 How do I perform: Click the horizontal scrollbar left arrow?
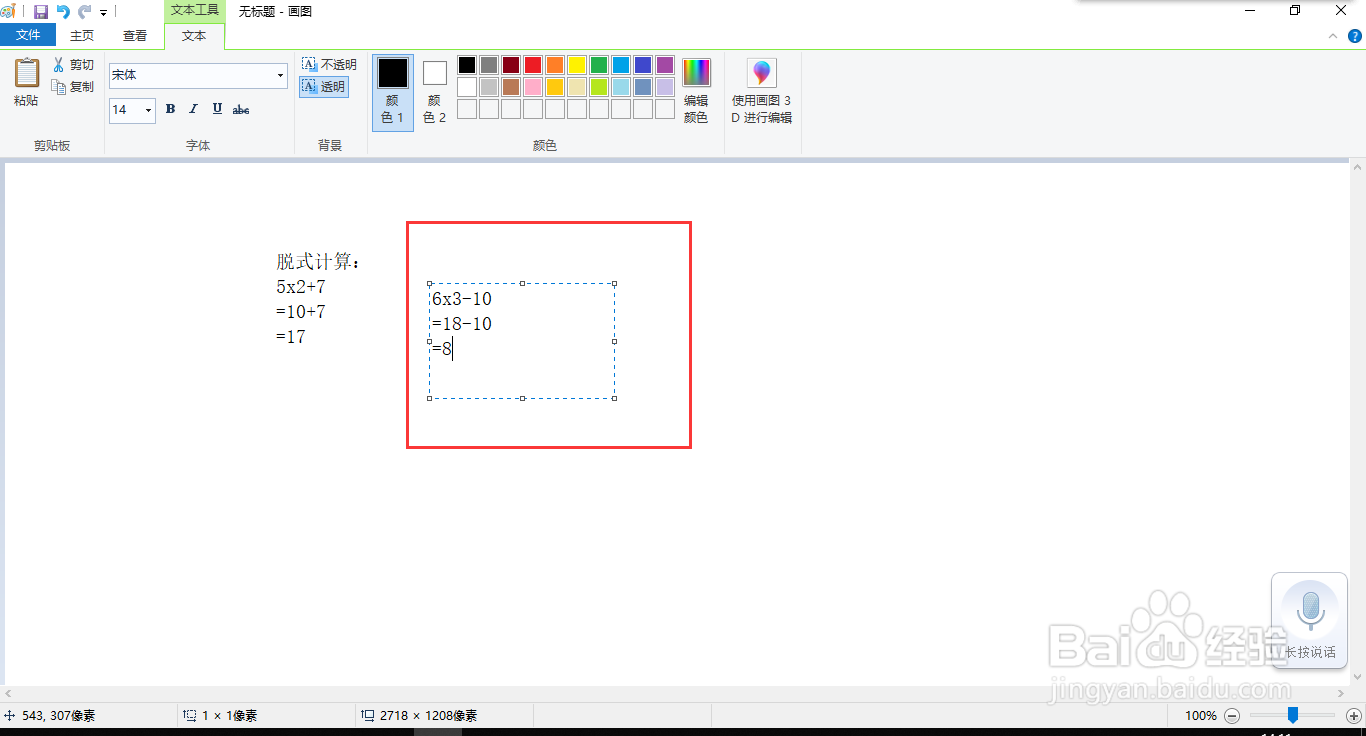(8, 692)
